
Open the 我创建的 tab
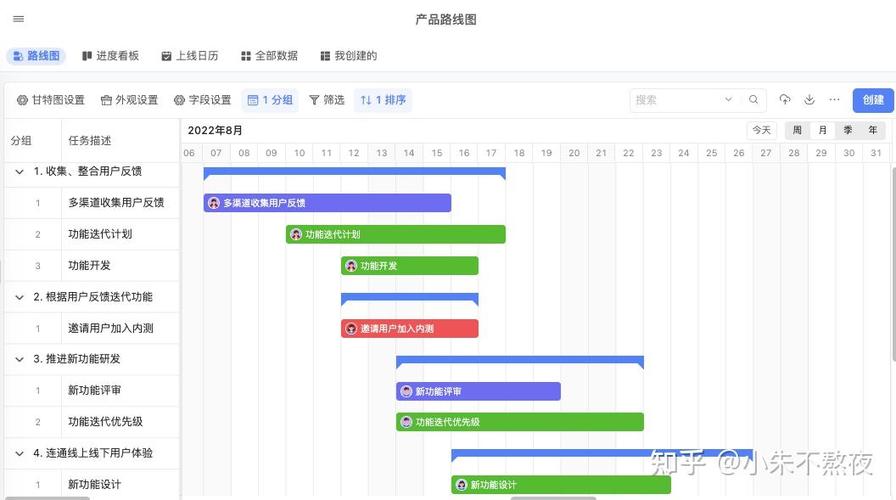coord(349,55)
